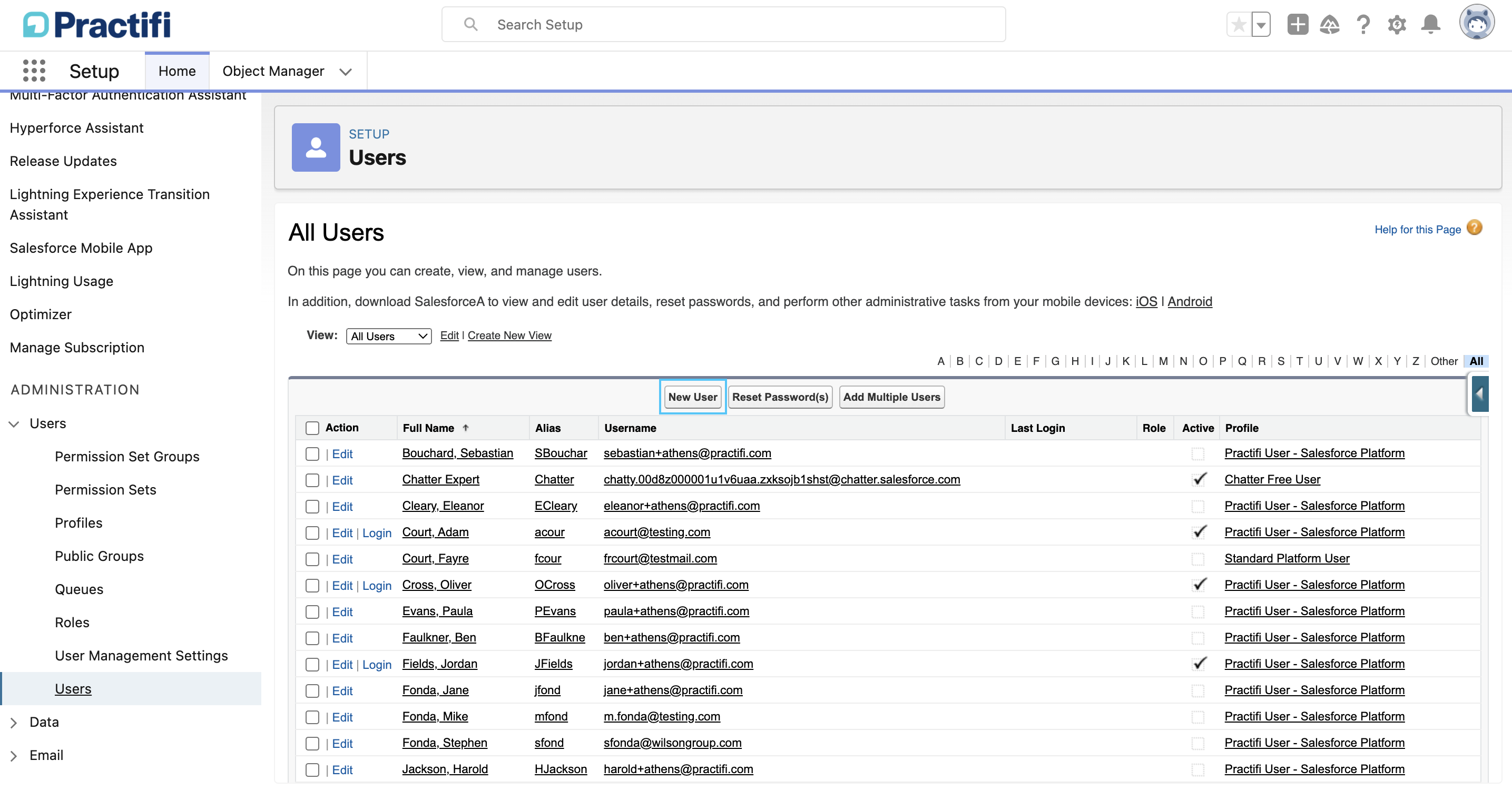The height and width of the screenshot is (790, 1512).
Task: Open the Object Manager tab
Action: pos(273,71)
